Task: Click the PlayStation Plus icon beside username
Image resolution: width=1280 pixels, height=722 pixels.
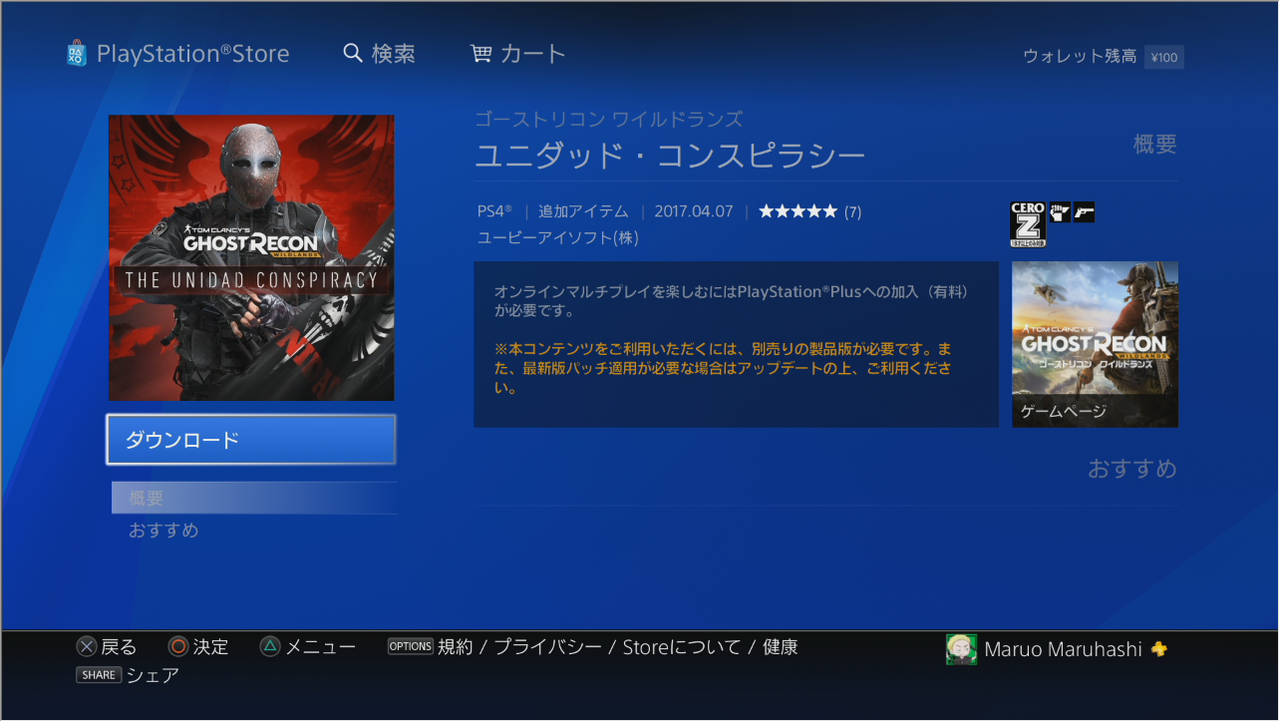Action: [x=1159, y=649]
